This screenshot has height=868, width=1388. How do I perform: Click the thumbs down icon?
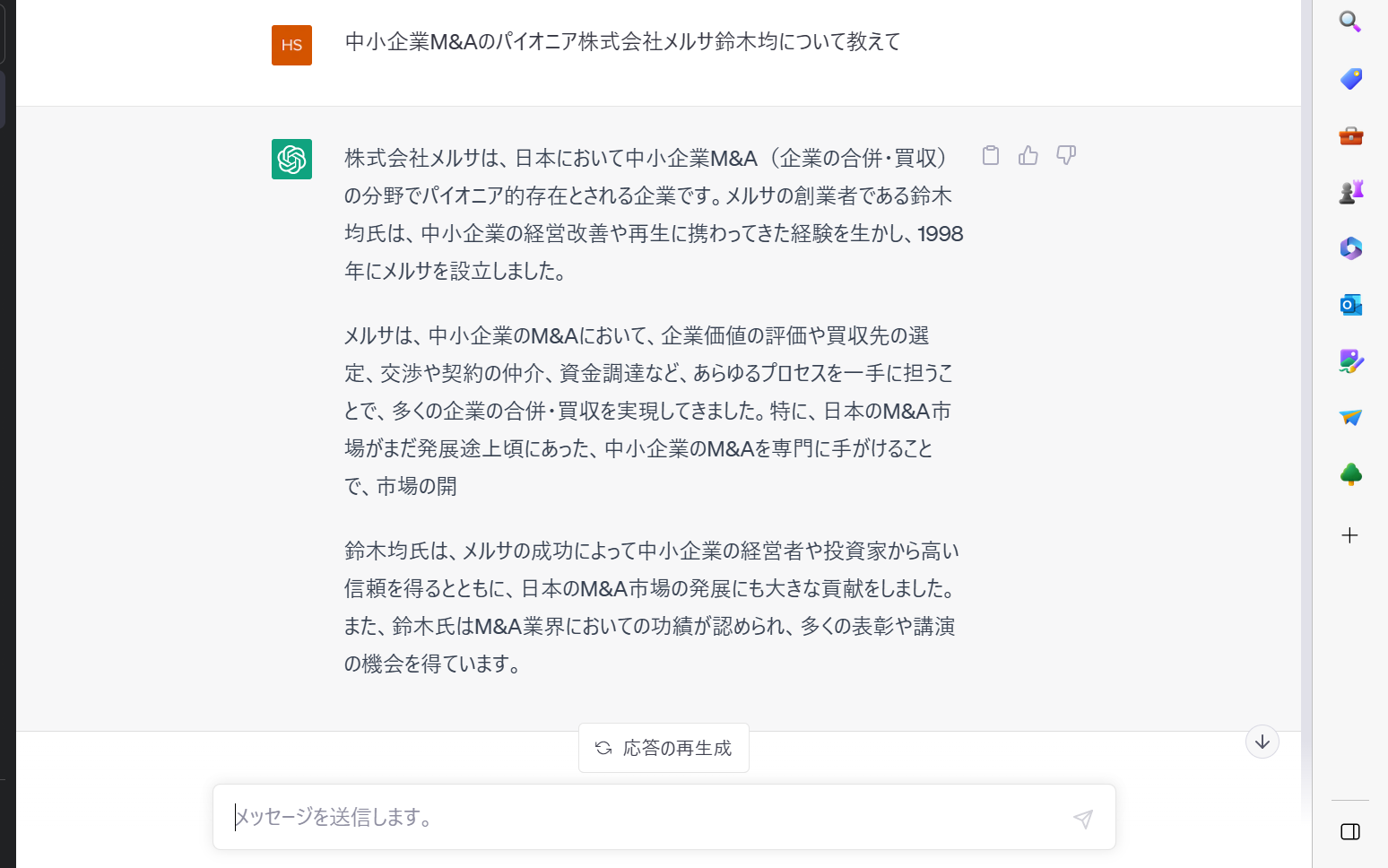click(1066, 156)
